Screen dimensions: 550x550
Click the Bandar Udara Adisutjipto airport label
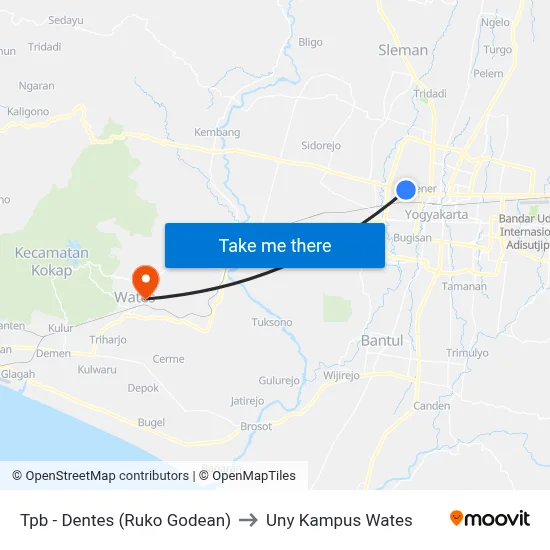[x=524, y=232]
